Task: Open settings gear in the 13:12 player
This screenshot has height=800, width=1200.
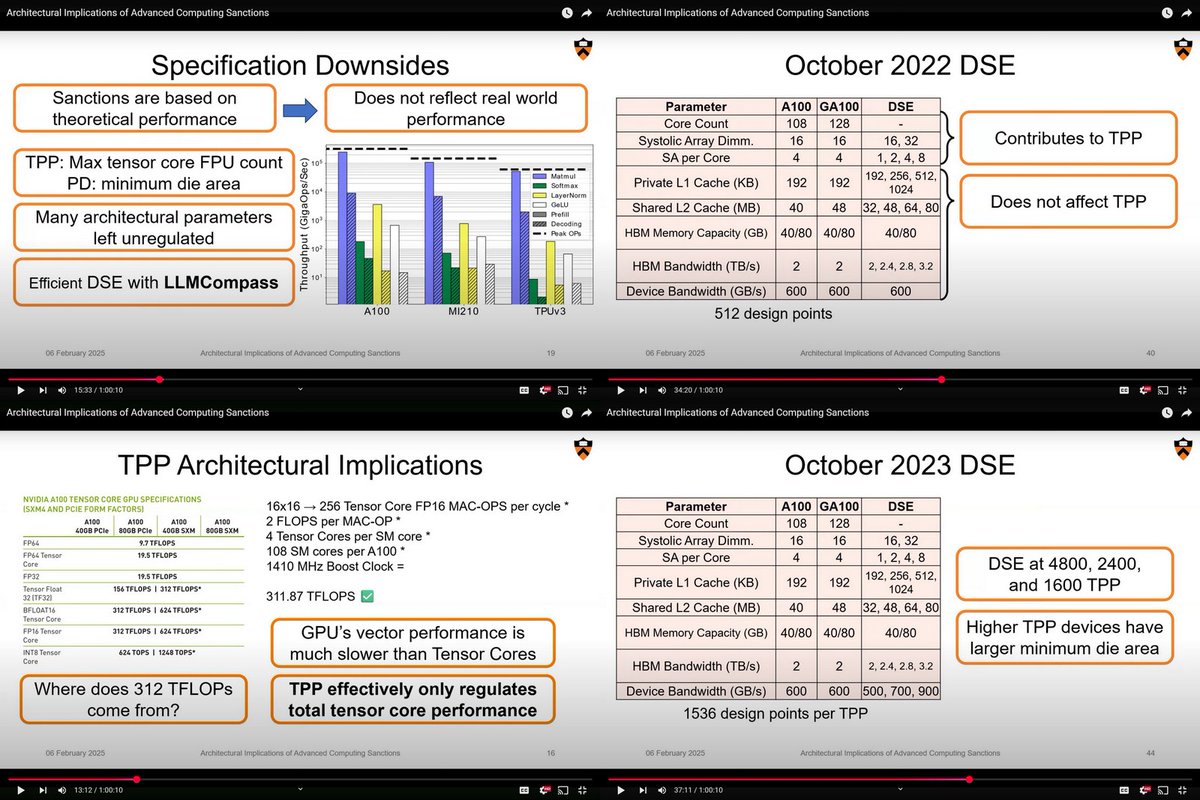Action: pos(544,790)
